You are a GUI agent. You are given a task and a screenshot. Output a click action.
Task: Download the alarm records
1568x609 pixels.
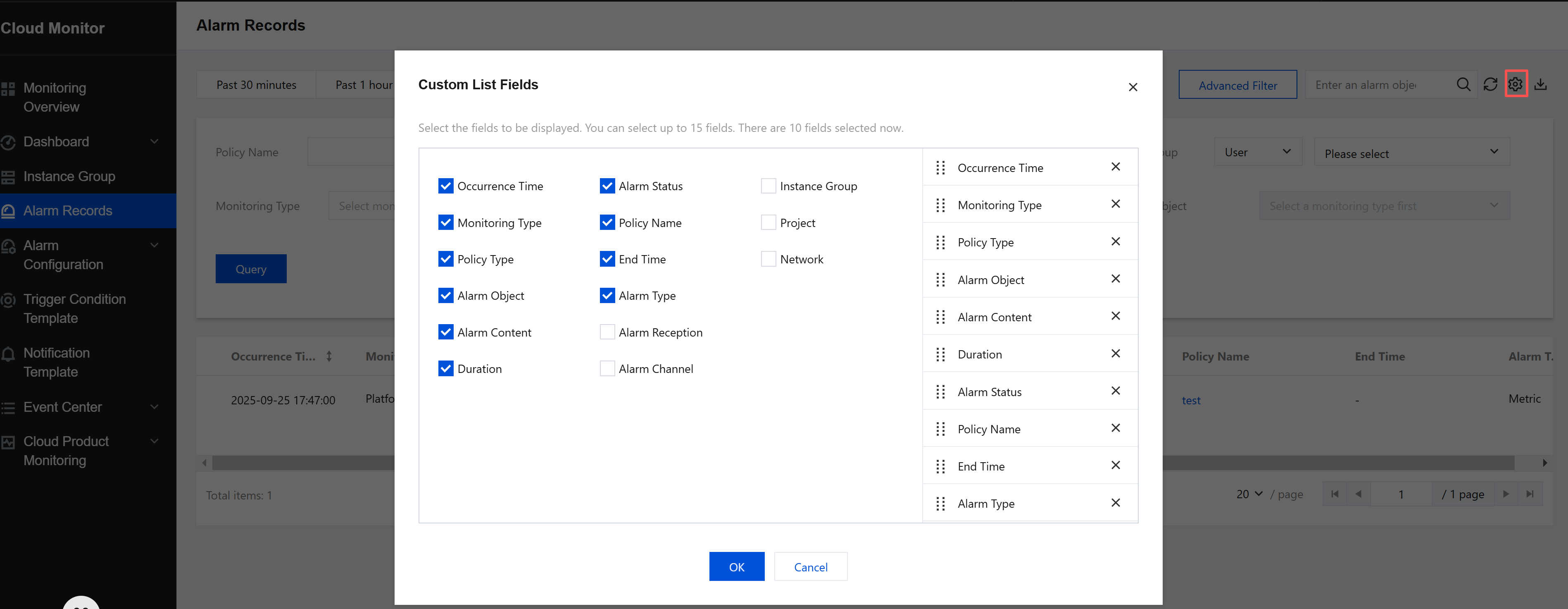[1541, 85]
